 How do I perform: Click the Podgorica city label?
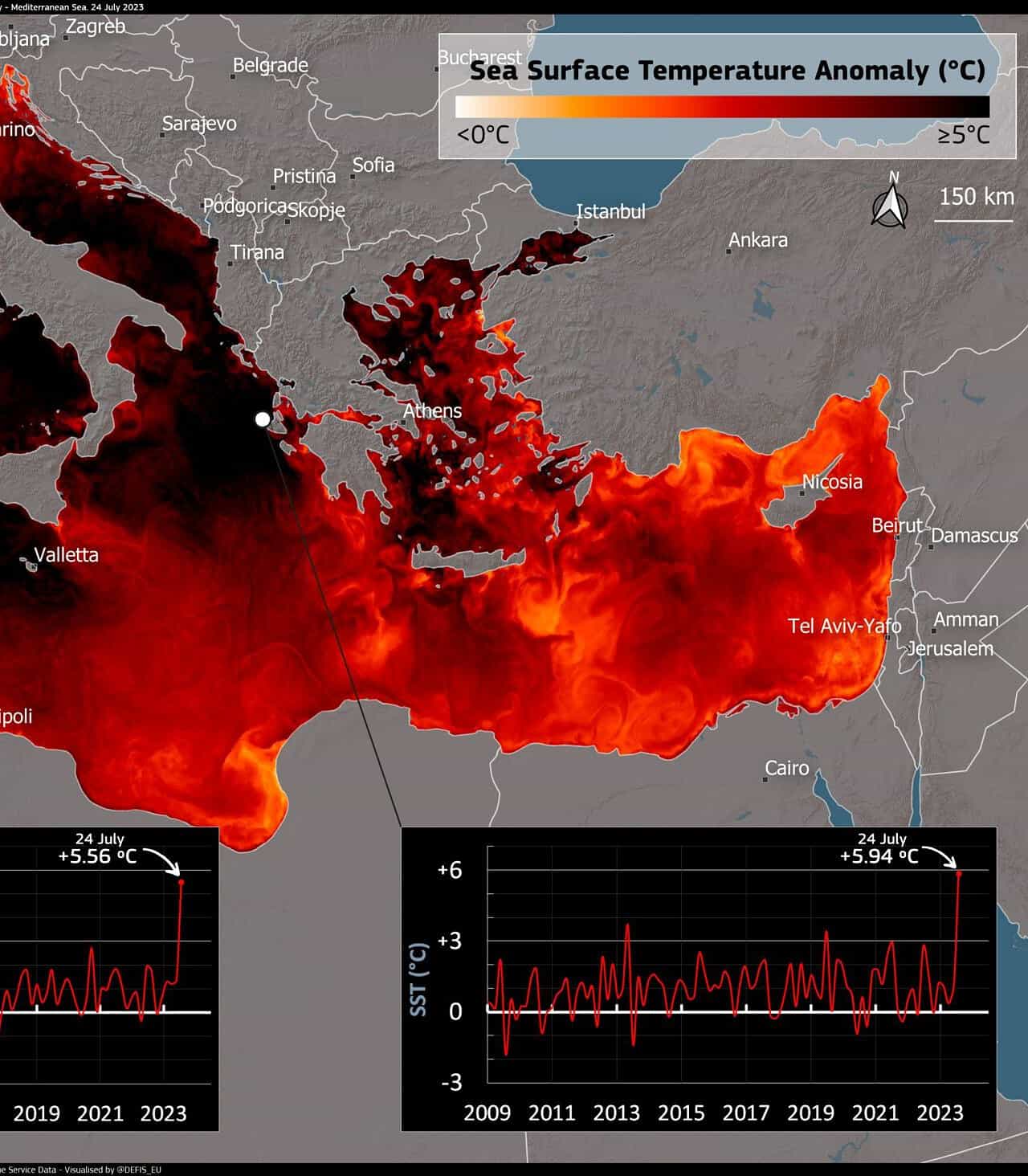(x=245, y=206)
